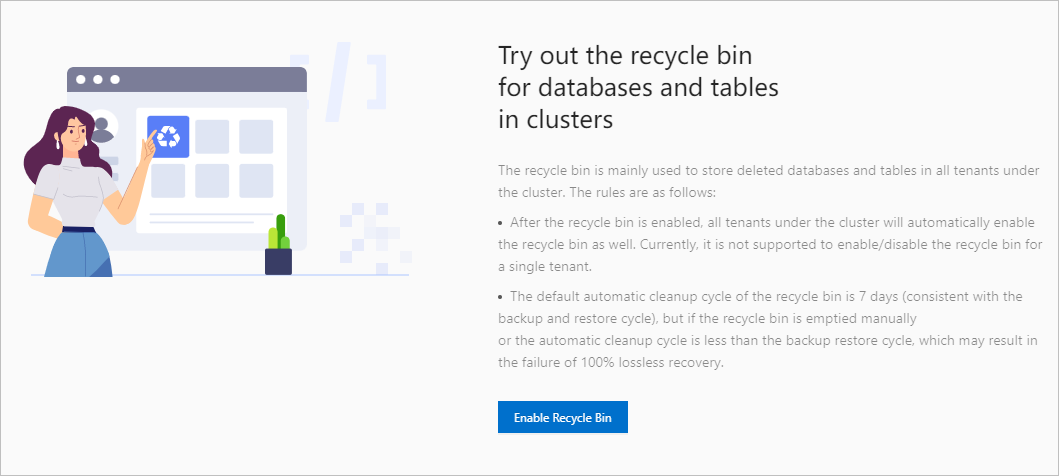The height and width of the screenshot is (476, 1059).
Task: Click the green cactus plant graphic
Action: 279,234
